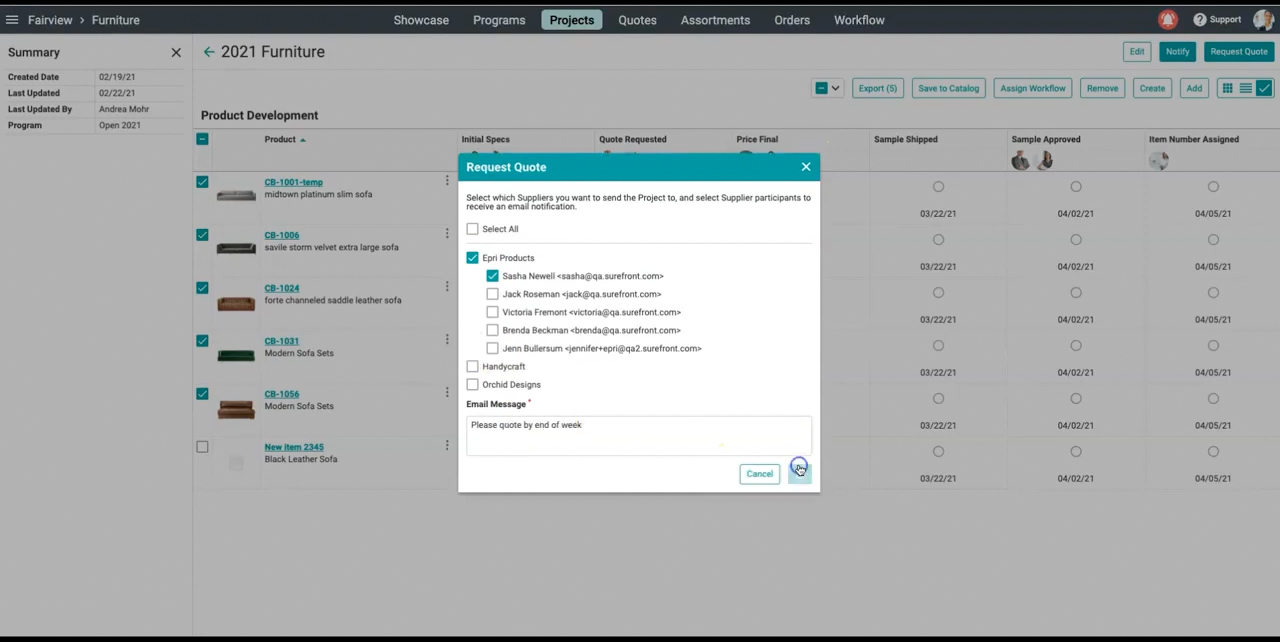Open Support help icon
This screenshot has height=642, width=1280.
[1200, 20]
